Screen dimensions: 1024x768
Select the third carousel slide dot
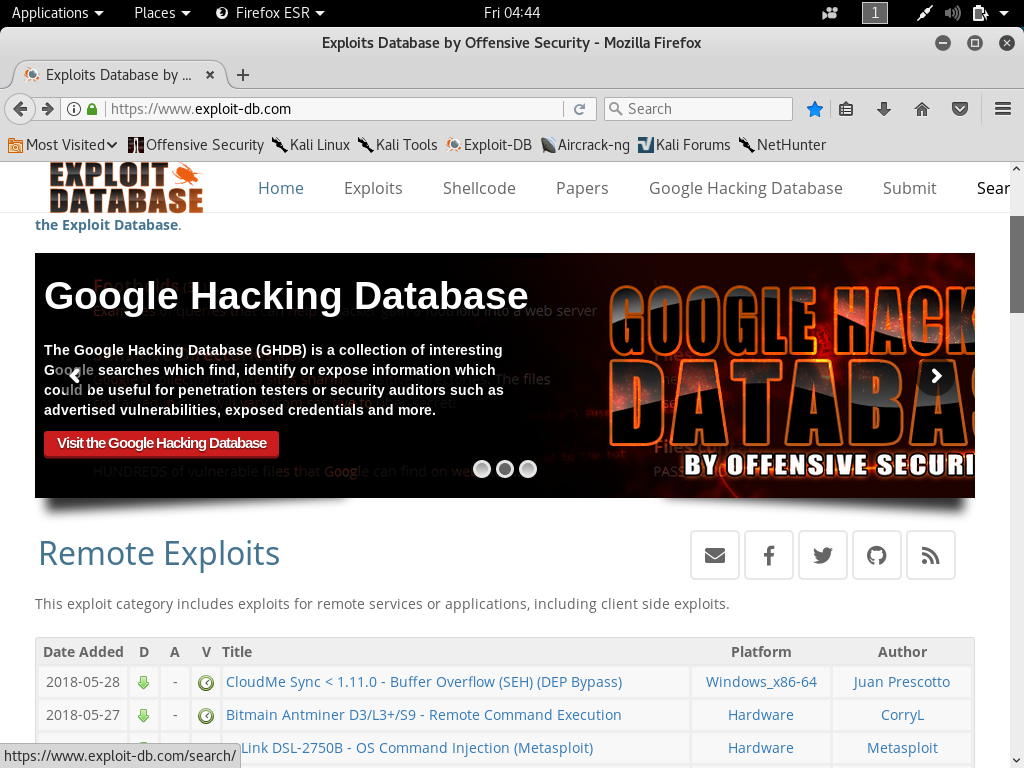tap(528, 469)
